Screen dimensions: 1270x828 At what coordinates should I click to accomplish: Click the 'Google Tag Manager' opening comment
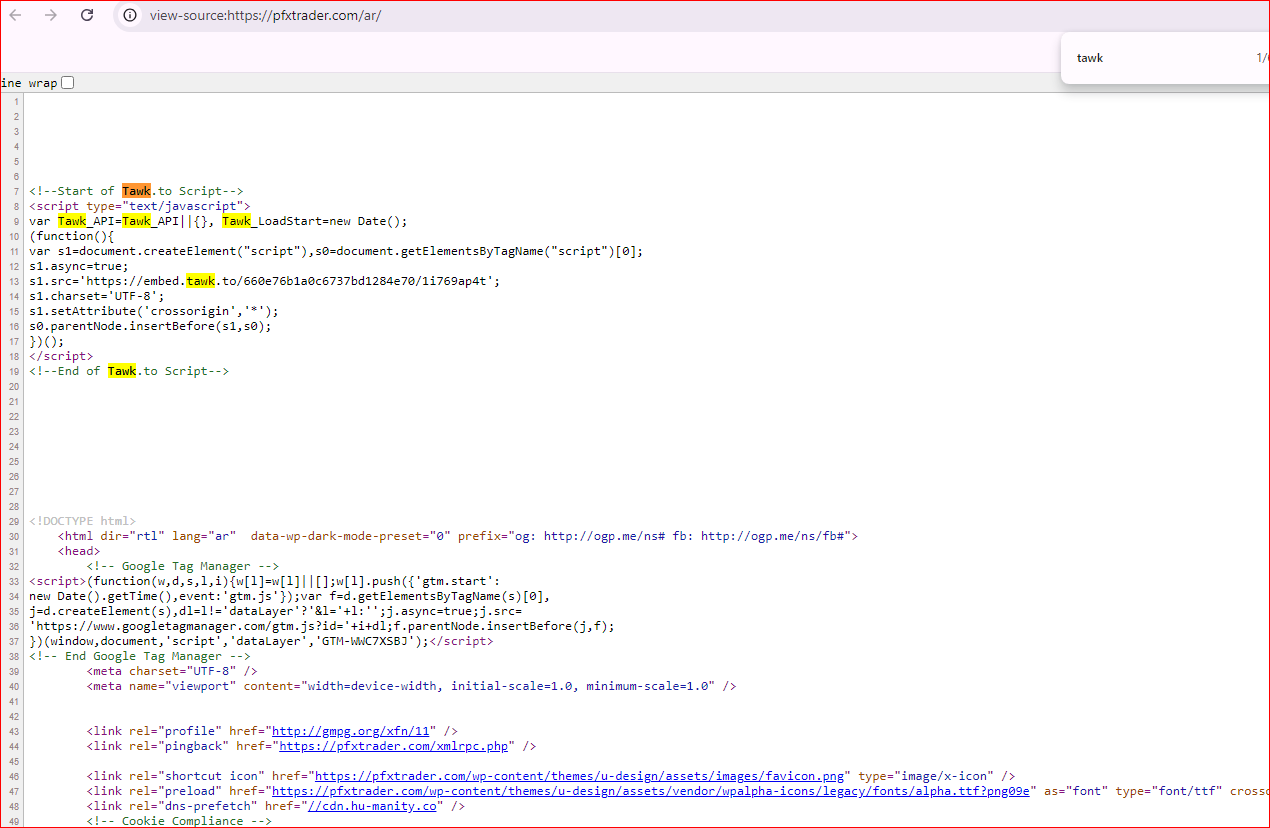coord(182,566)
